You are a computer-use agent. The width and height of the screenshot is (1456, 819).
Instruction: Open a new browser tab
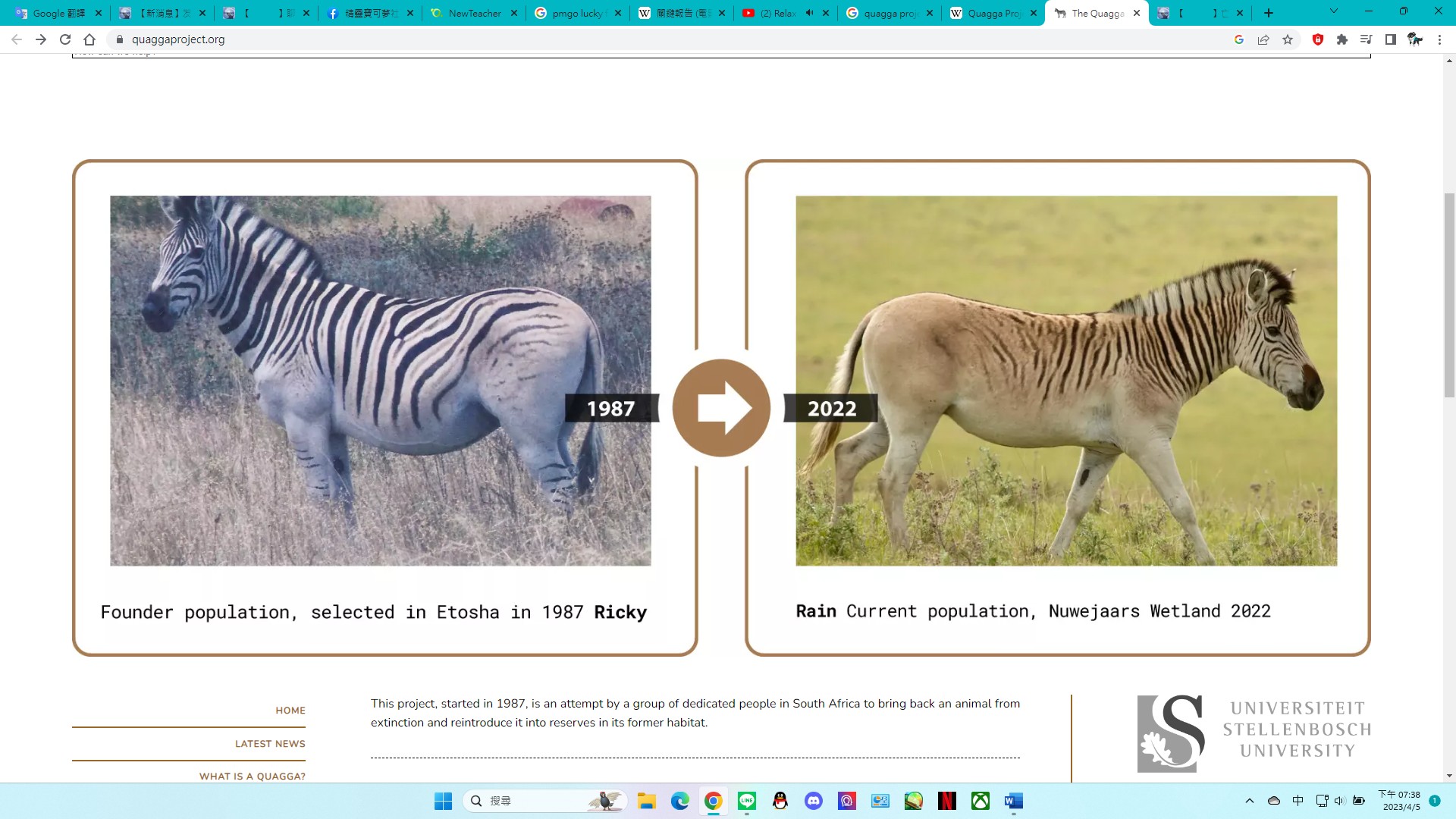[1269, 13]
